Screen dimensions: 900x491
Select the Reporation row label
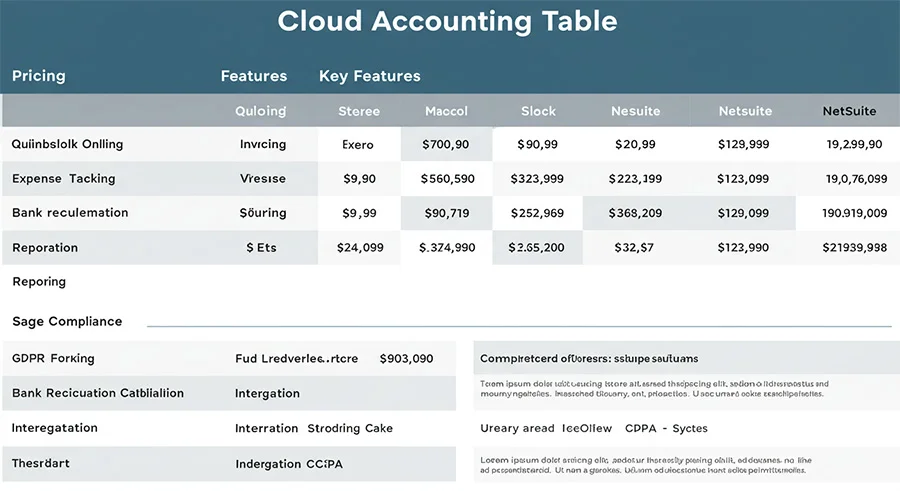click(x=45, y=248)
